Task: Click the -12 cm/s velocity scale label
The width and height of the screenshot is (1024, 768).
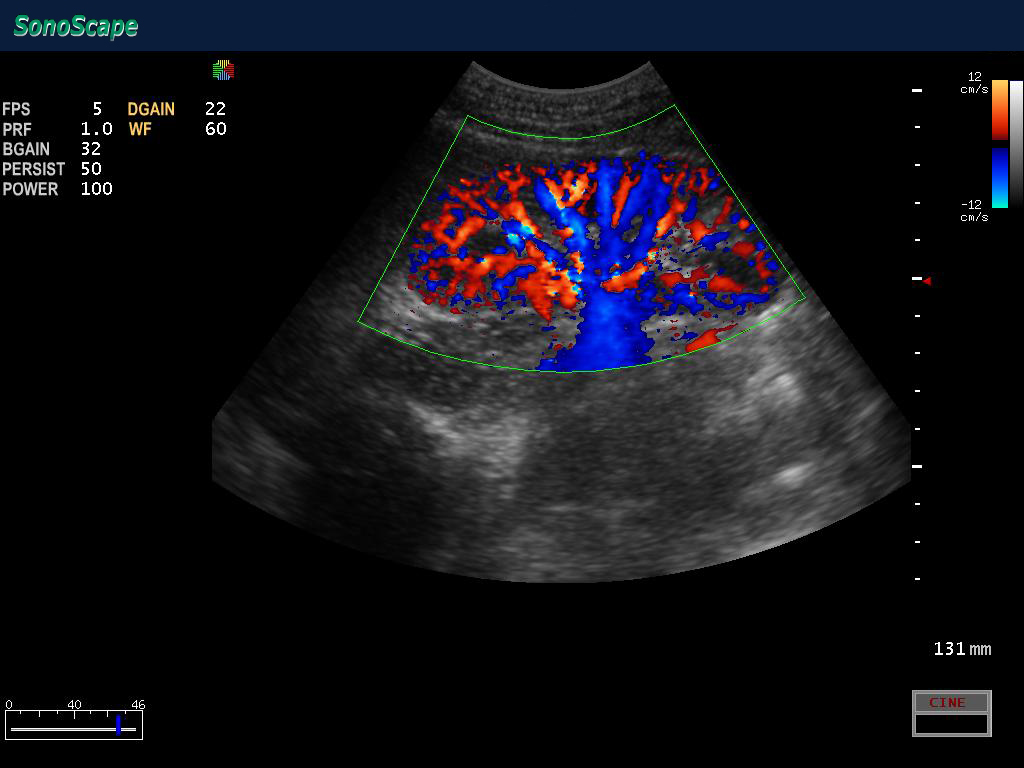Action: coord(973,210)
